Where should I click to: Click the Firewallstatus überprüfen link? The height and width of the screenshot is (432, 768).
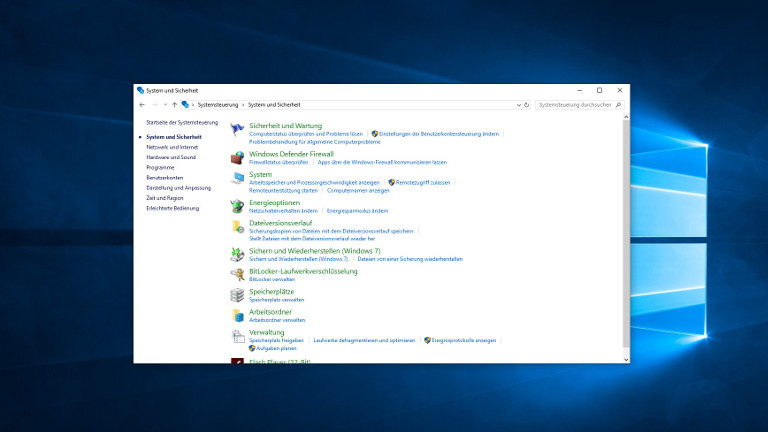[x=278, y=162]
